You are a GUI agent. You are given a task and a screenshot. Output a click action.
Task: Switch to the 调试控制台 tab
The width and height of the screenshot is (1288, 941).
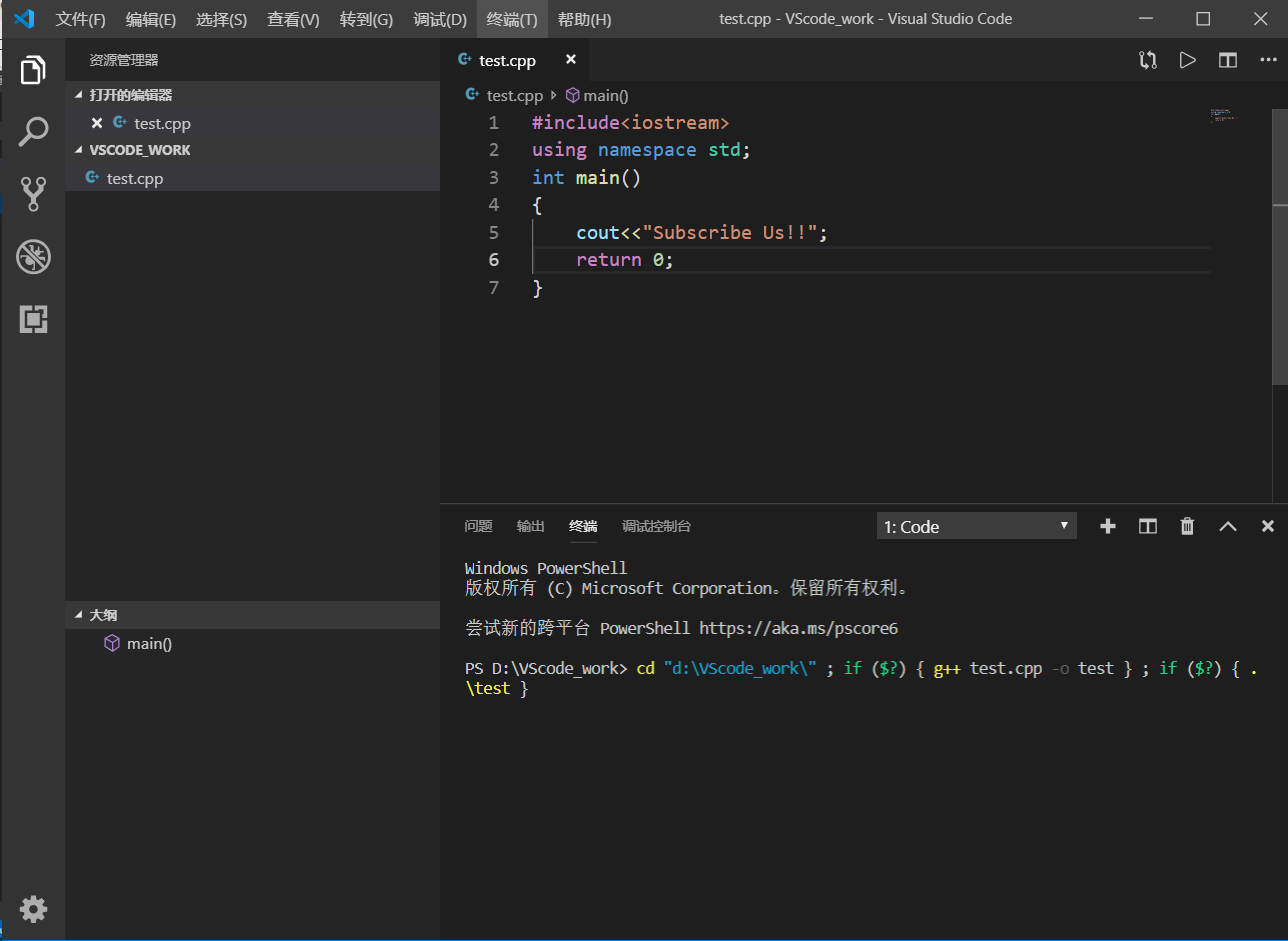click(x=656, y=526)
